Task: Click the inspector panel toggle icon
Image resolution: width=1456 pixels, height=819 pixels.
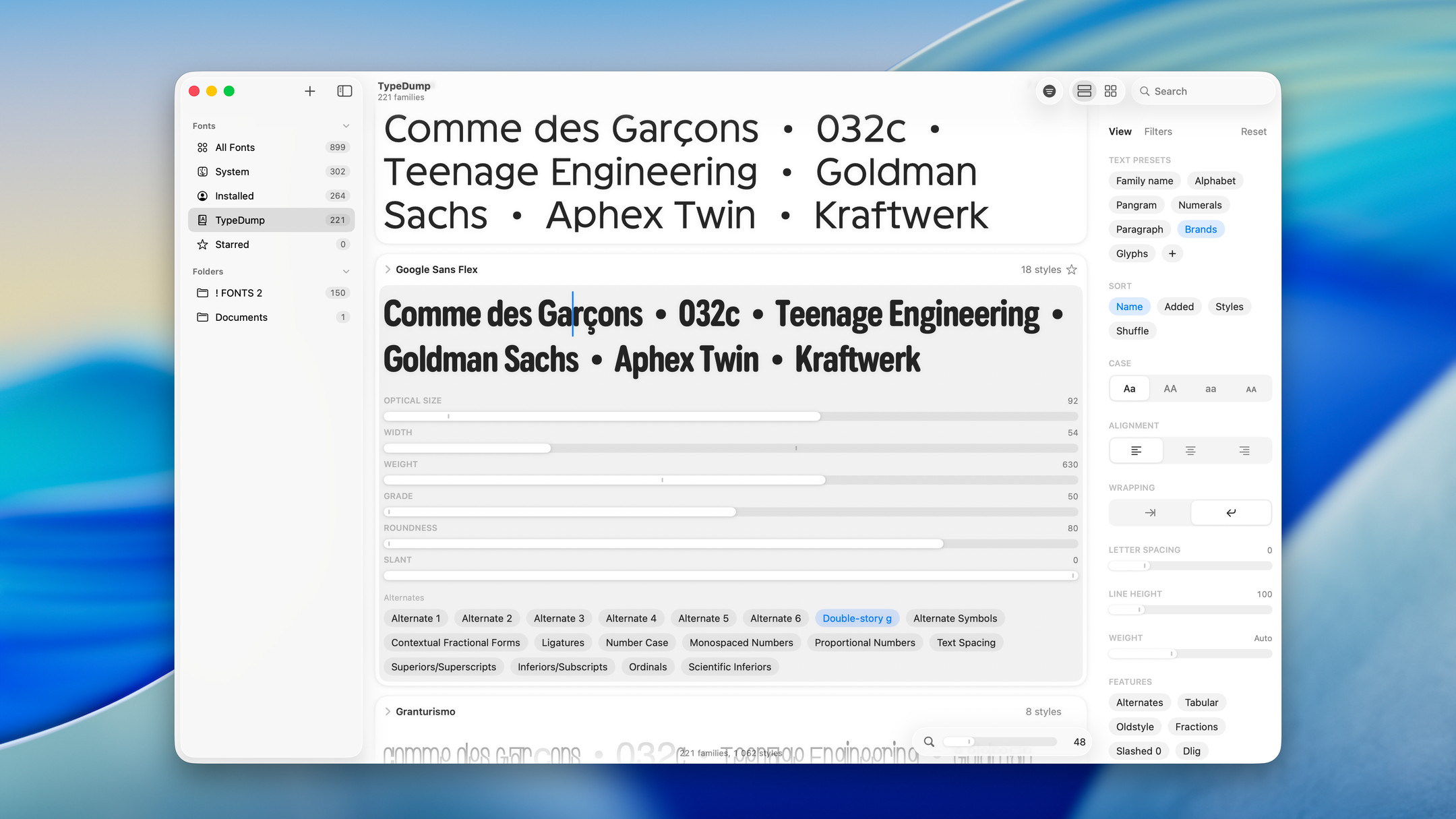Action: tap(1049, 91)
